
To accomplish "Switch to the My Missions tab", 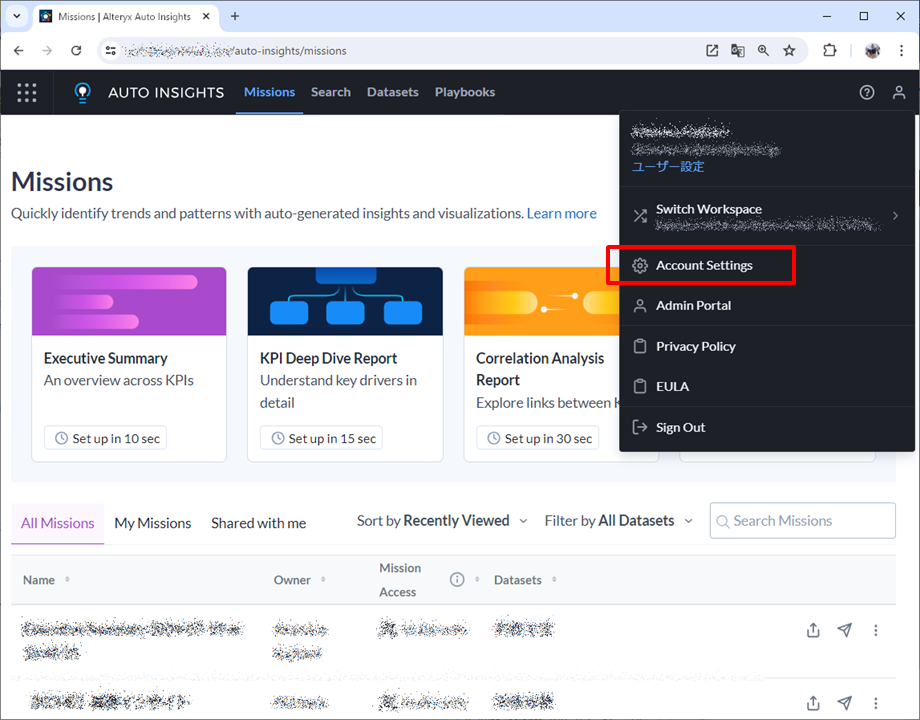I will tap(152, 523).
